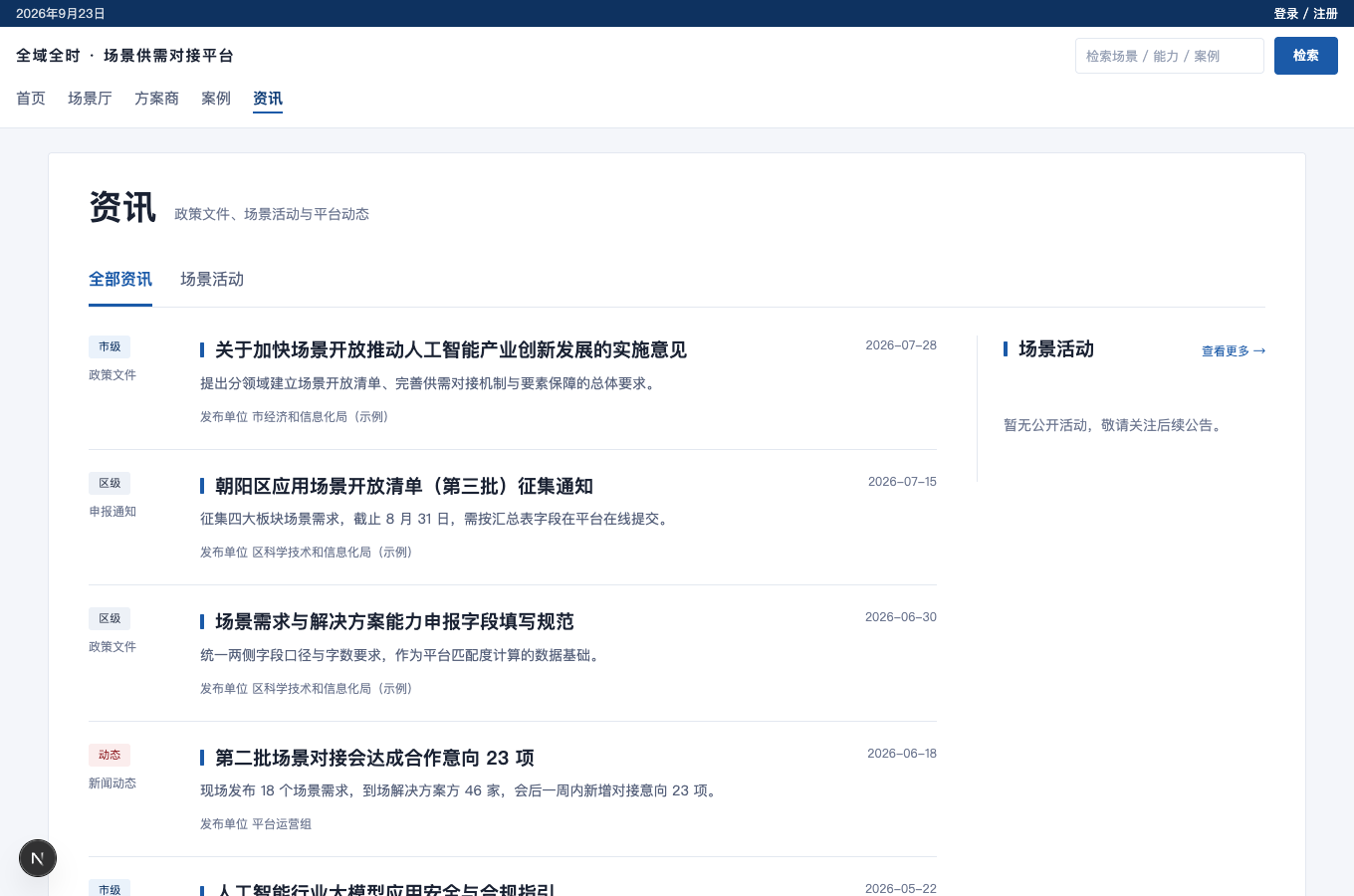Click the date 2026-06-18
The height and width of the screenshot is (896, 1354).
[x=902, y=754]
